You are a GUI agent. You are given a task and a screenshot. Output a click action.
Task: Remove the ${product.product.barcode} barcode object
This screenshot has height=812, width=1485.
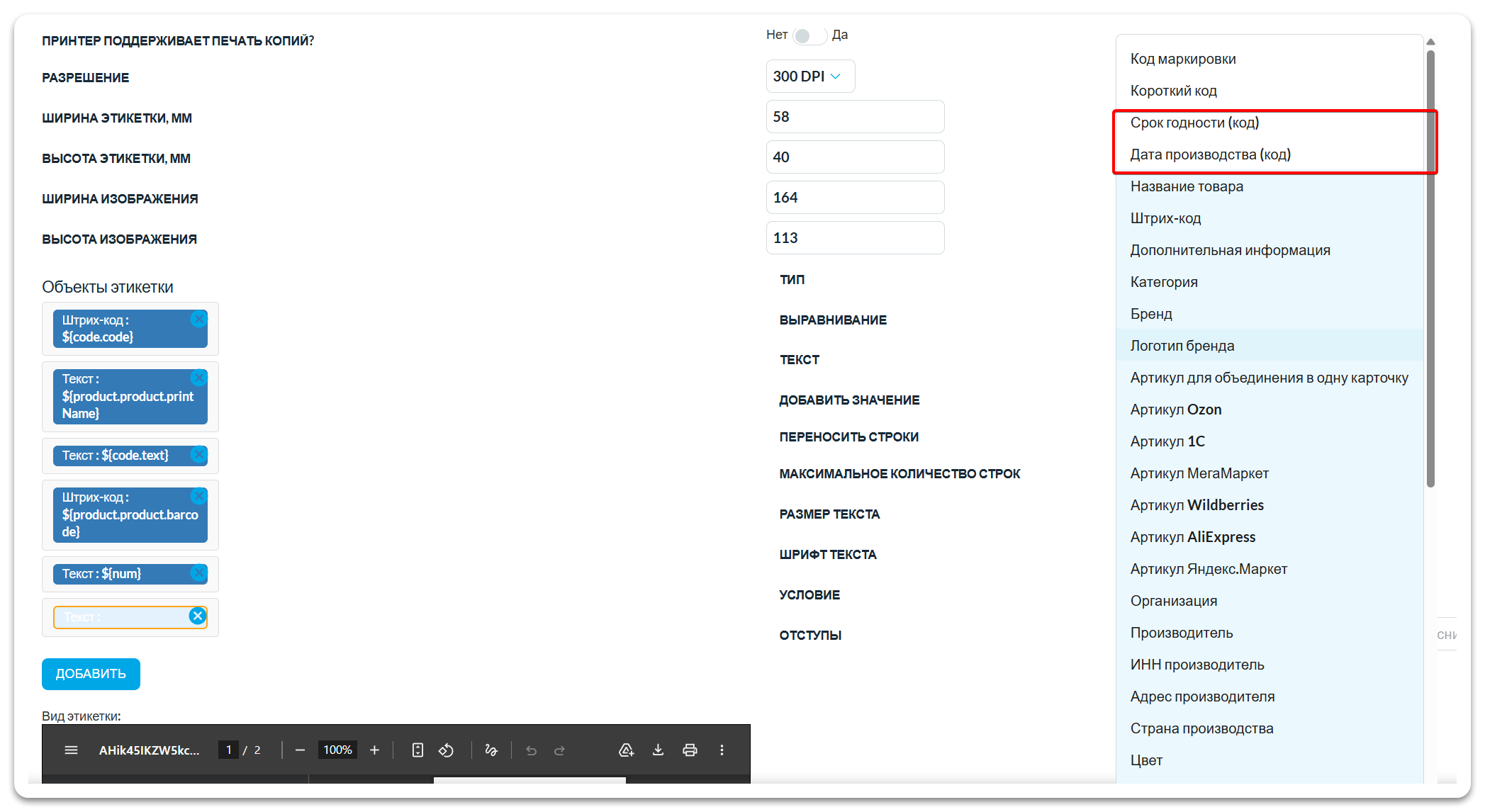pos(198,496)
